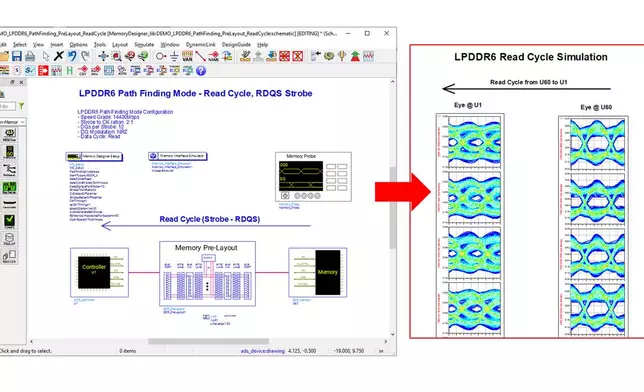Open the Window menu
Screen dimensions: 644x392
click(170, 44)
